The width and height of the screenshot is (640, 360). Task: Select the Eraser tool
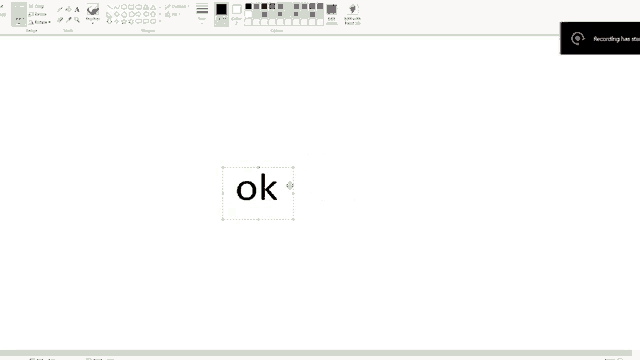tap(60, 20)
